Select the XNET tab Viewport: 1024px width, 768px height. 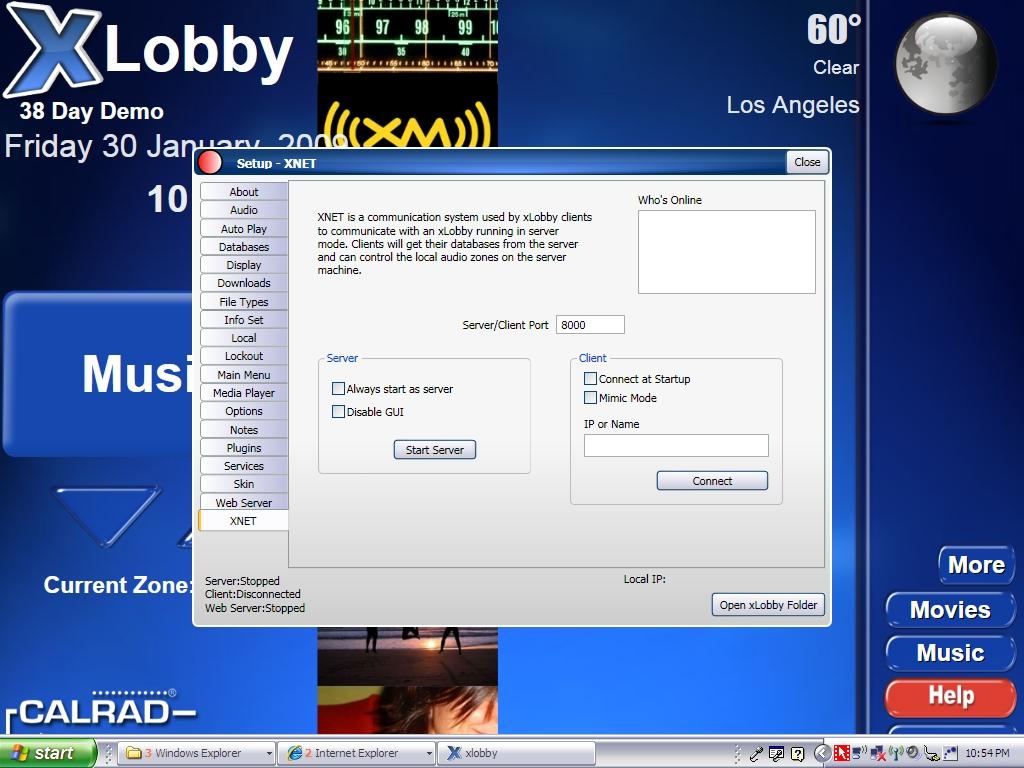coord(243,520)
